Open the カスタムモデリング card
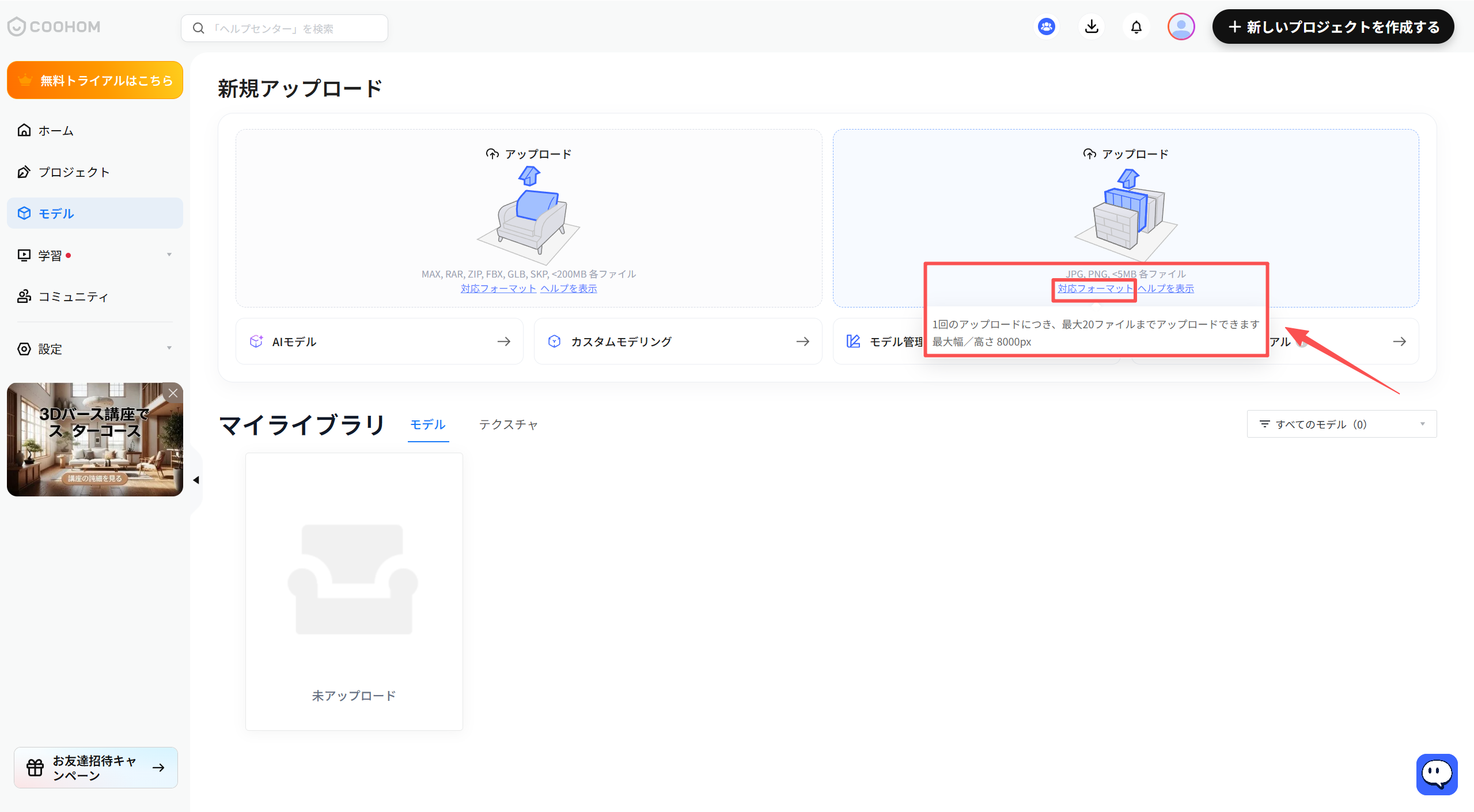Viewport: 1474px width, 812px height. click(678, 342)
